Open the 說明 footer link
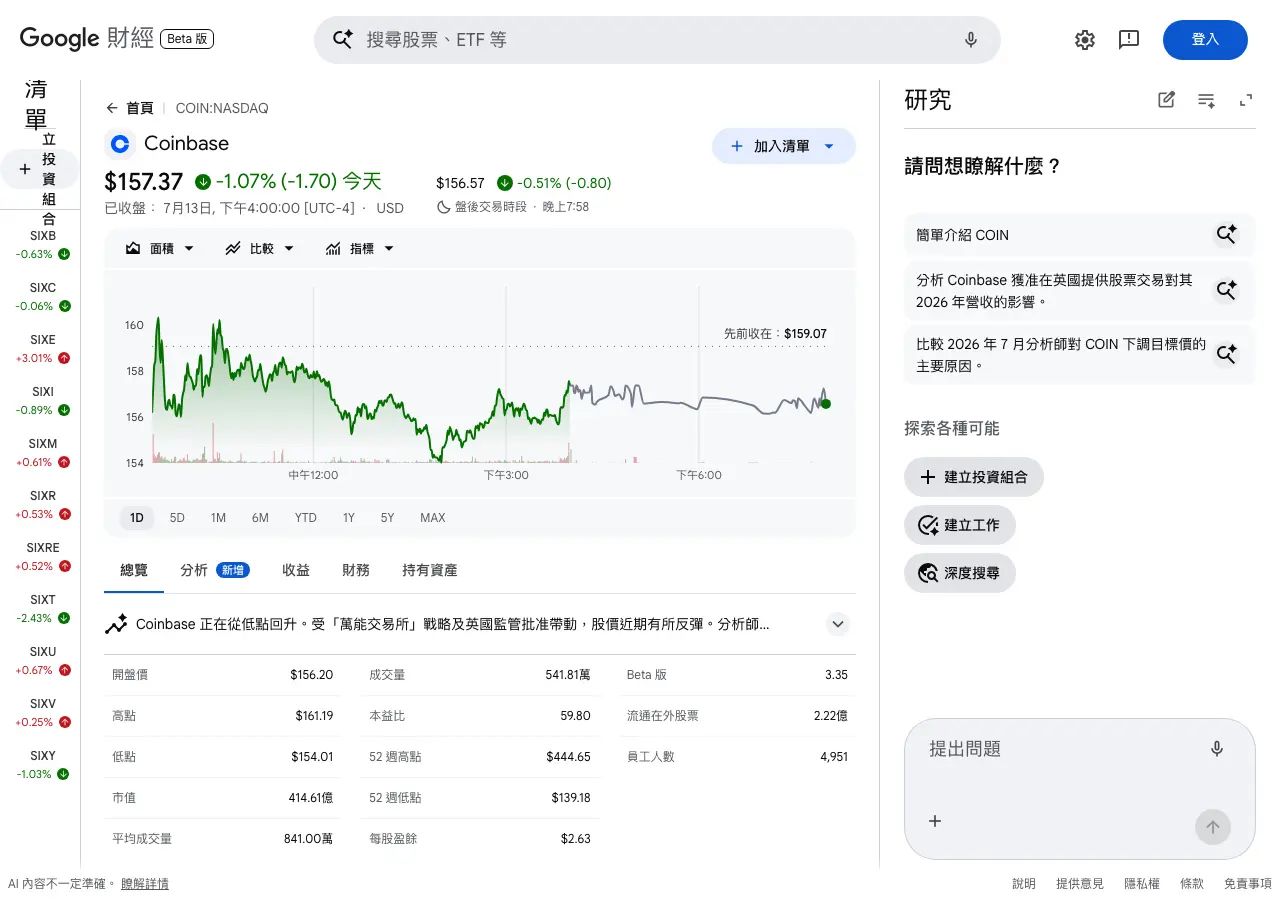This screenshot has height=900, width=1280. pyautogui.click(x=1024, y=884)
